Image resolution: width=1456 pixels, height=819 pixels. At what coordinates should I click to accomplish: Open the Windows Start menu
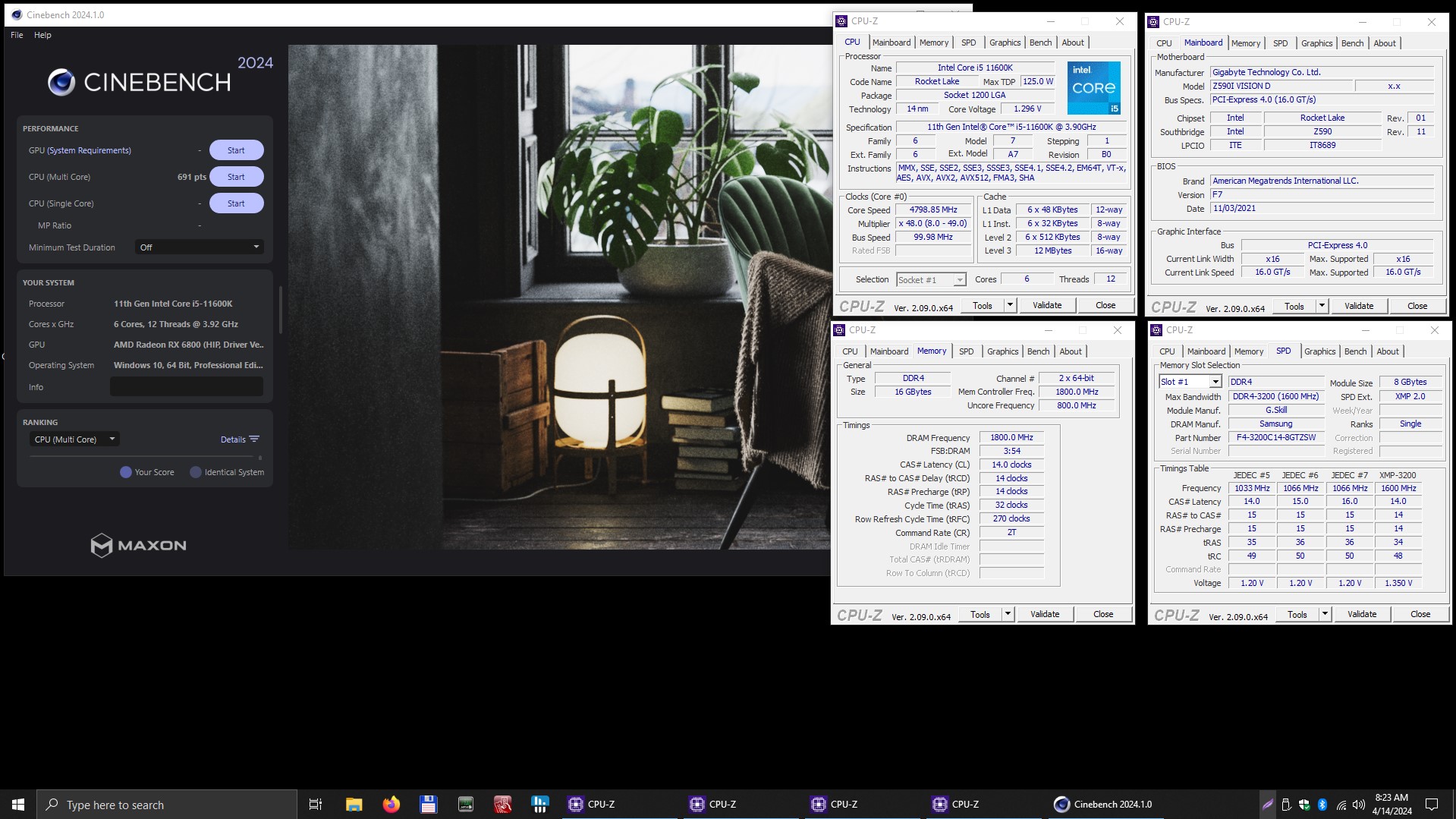pyautogui.click(x=18, y=805)
